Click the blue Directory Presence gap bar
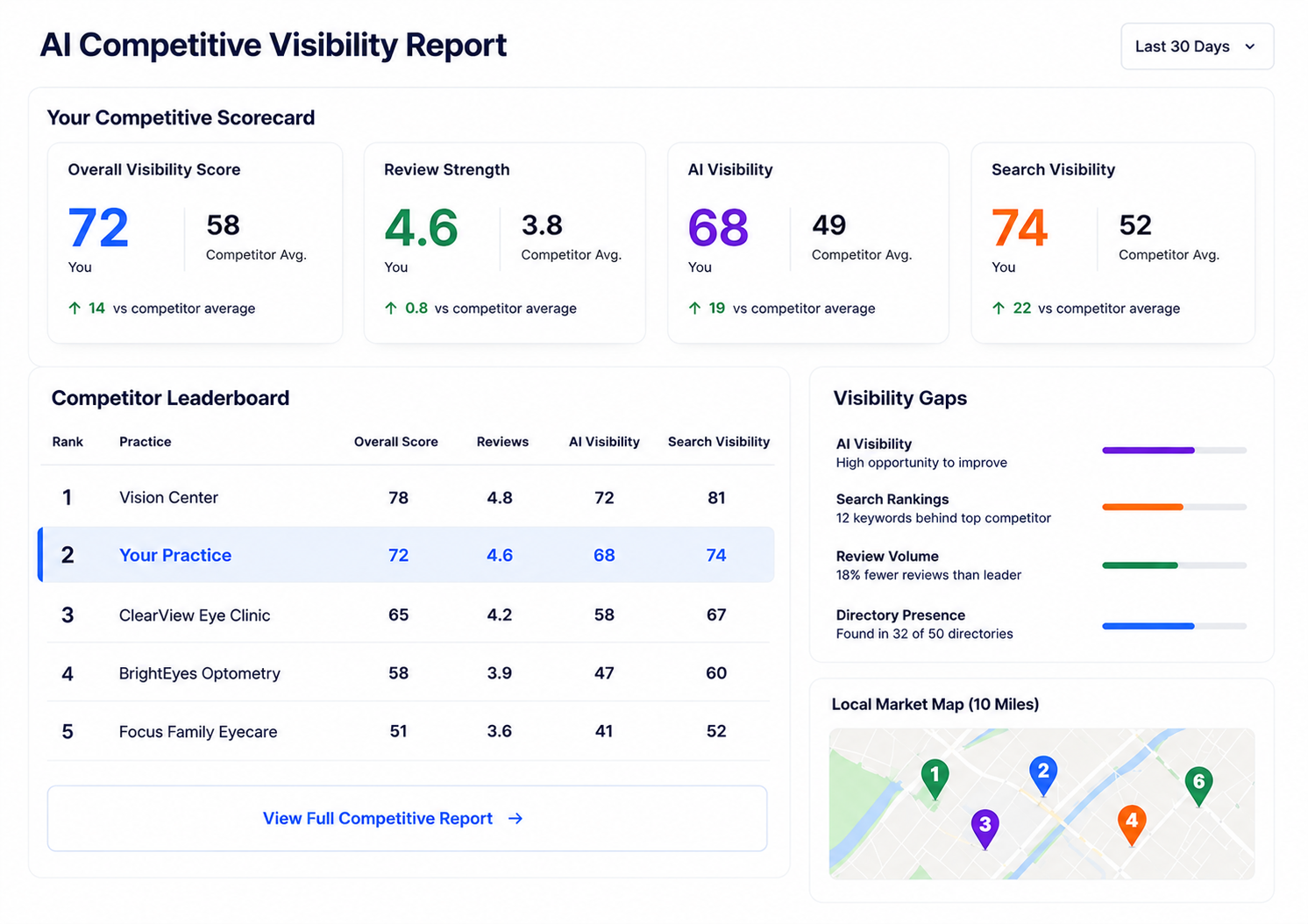The height and width of the screenshot is (924, 1308). tap(1174, 626)
